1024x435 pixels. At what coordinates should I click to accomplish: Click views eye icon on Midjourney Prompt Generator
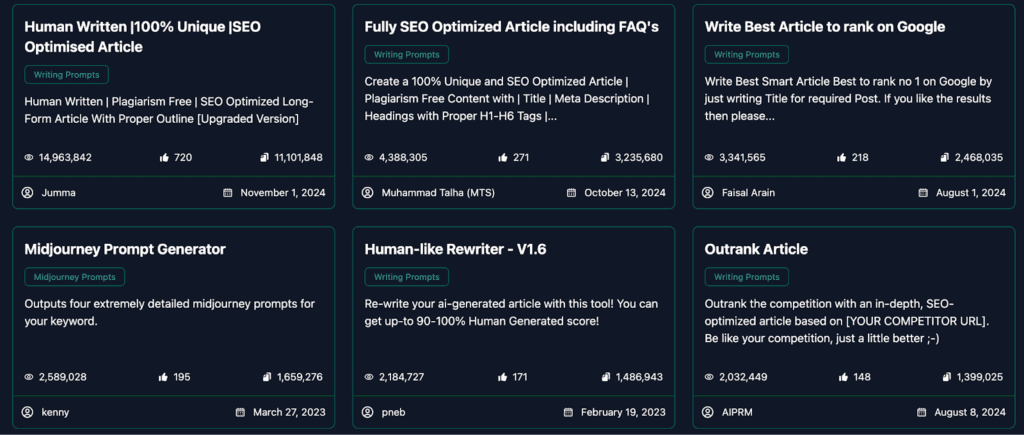coord(28,377)
